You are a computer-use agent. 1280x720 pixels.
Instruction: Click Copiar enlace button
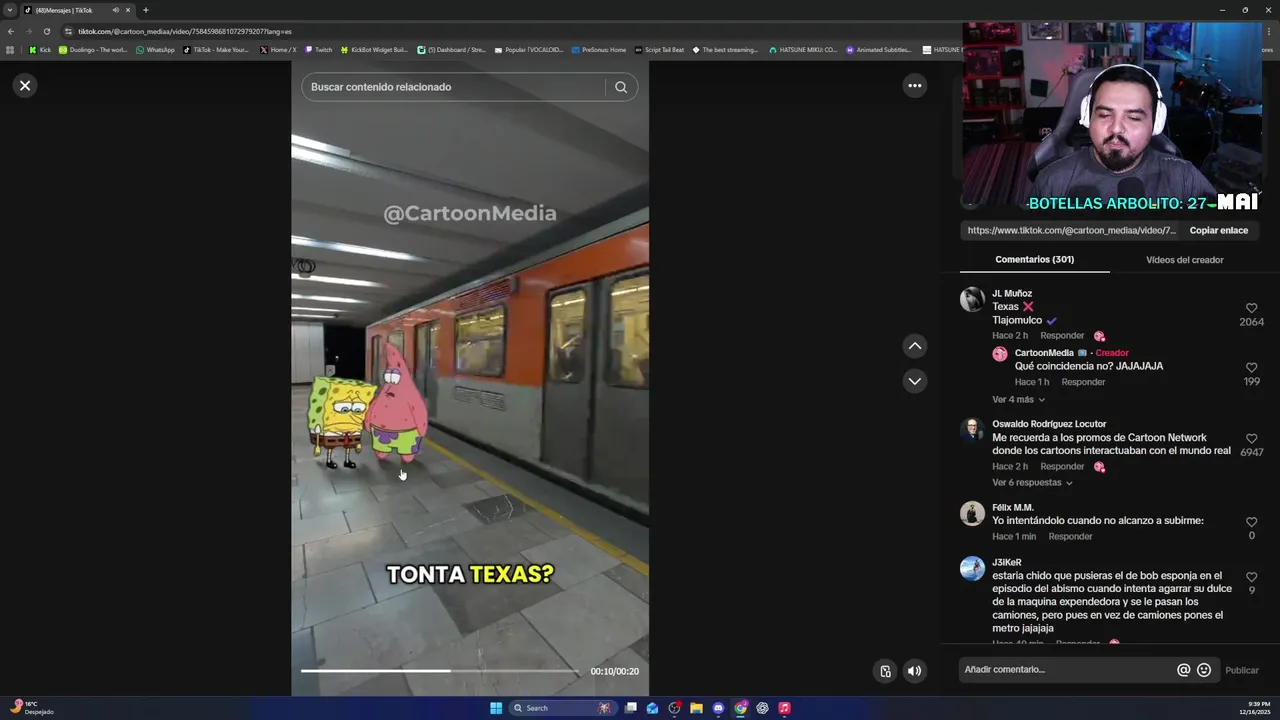tap(1218, 230)
